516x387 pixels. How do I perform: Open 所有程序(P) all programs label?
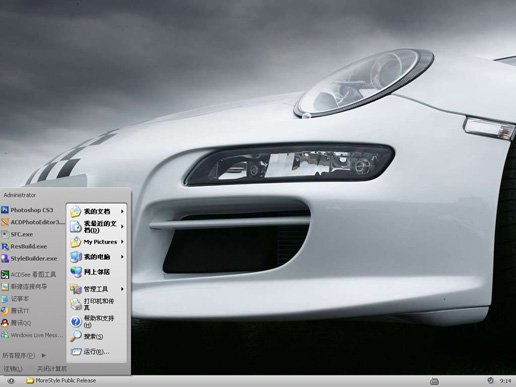[18, 355]
